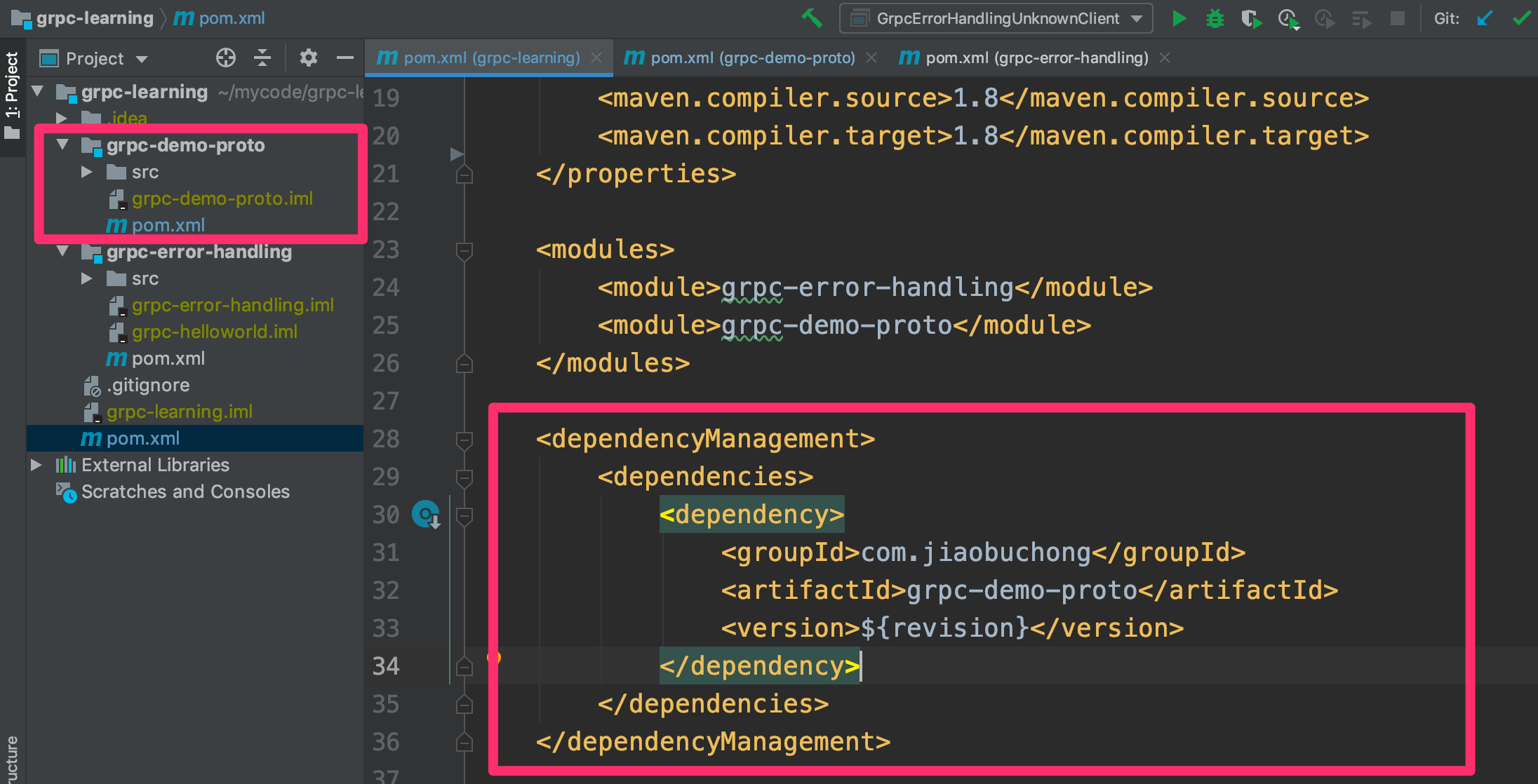The width and height of the screenshot is (1538, 784).
Task: Click the green Run button
Action: (1179, 18)
